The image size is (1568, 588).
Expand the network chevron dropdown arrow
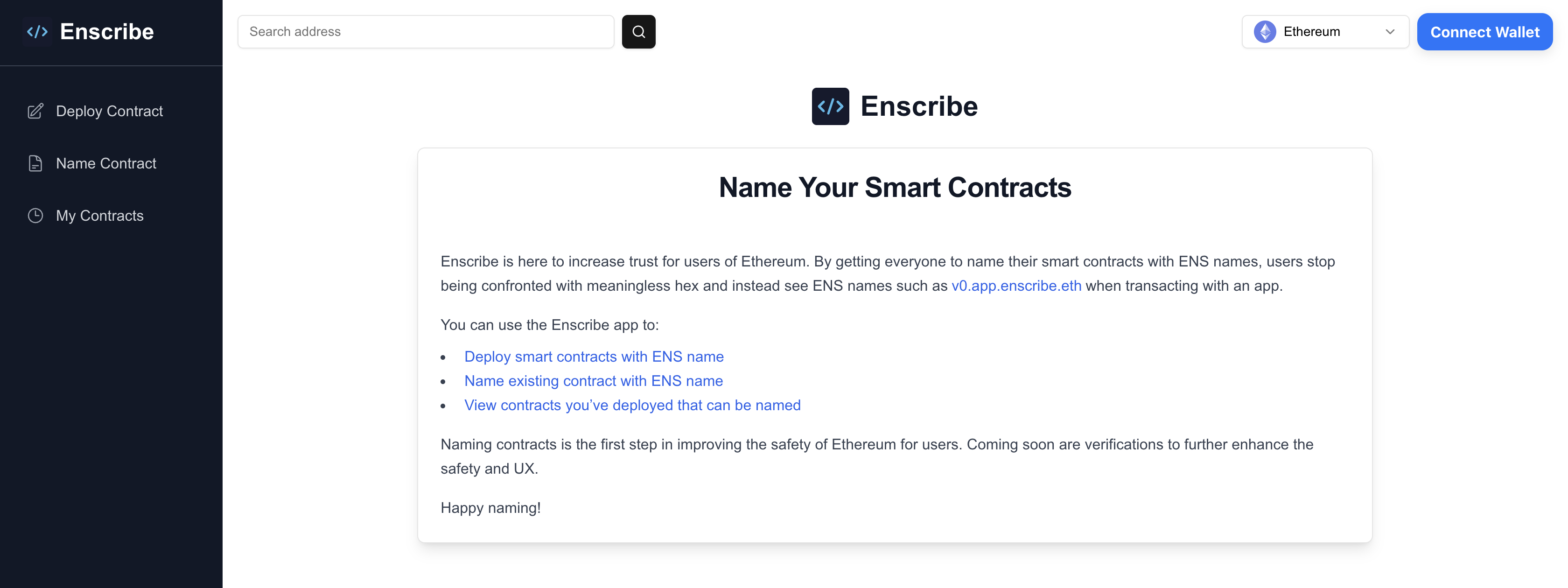click(1390, 32)
